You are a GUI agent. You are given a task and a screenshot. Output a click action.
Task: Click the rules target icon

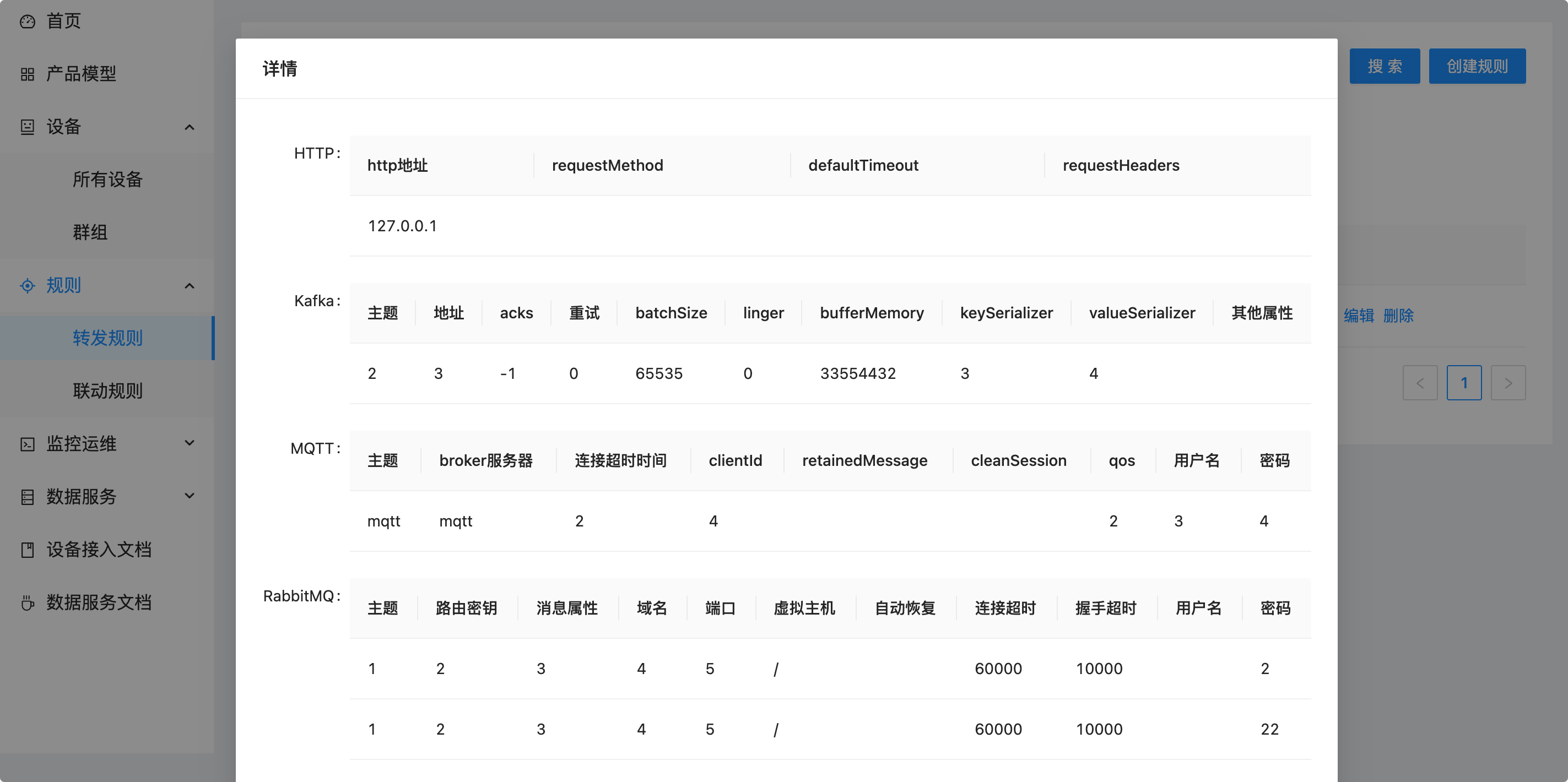(x=28, y=285)
